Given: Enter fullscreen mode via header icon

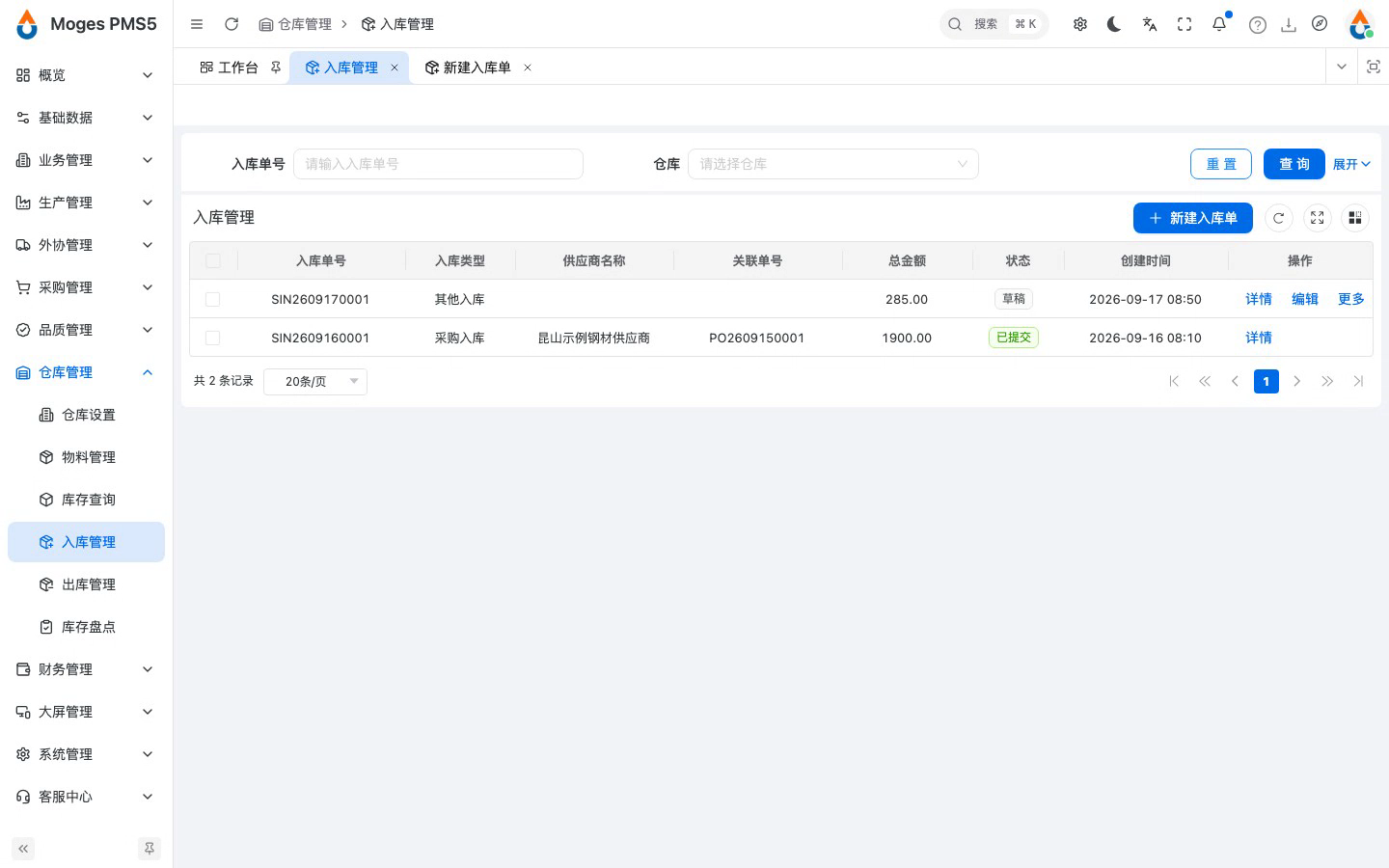Looking at the screenshot, I should 1185,24.
